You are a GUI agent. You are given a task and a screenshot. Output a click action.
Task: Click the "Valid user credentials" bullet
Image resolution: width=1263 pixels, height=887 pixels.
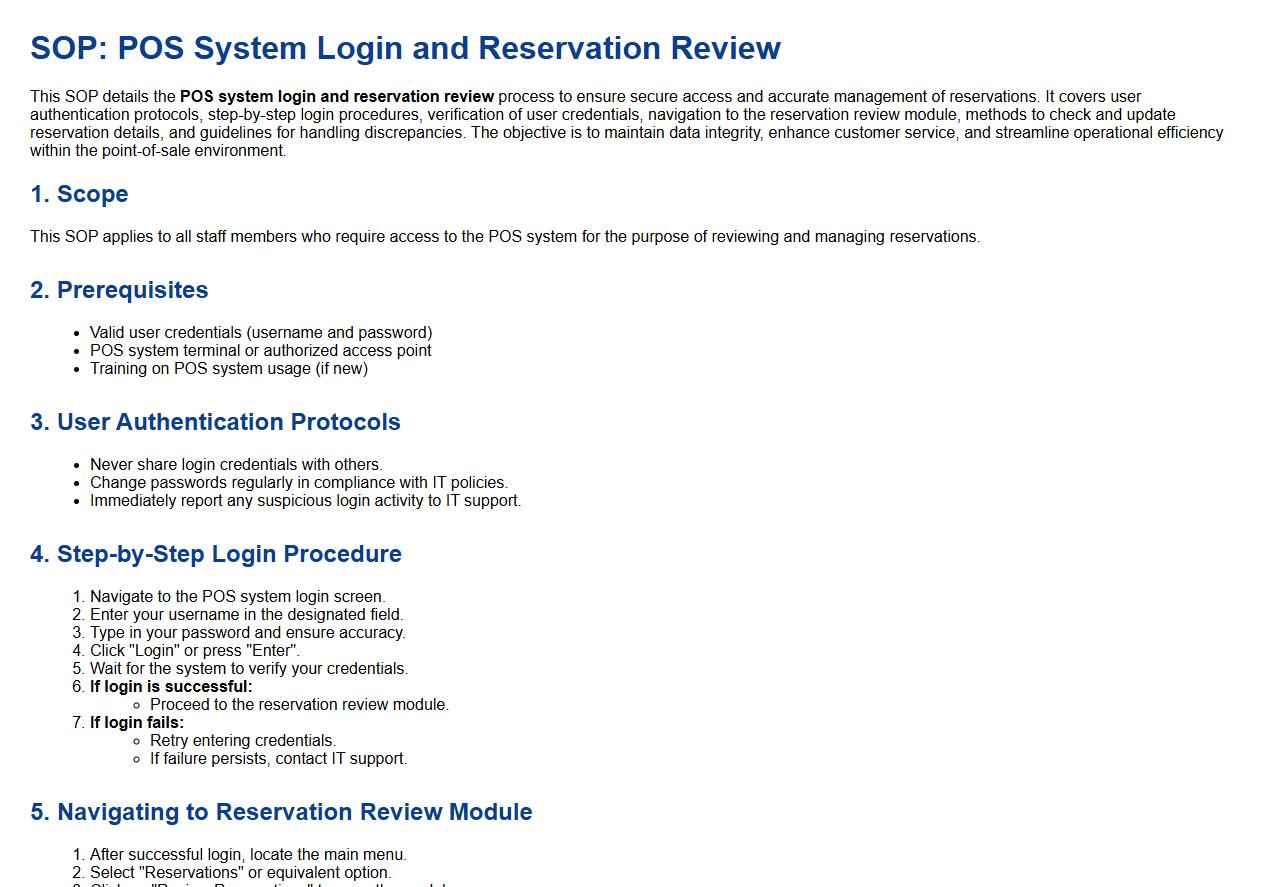point(260,333)
